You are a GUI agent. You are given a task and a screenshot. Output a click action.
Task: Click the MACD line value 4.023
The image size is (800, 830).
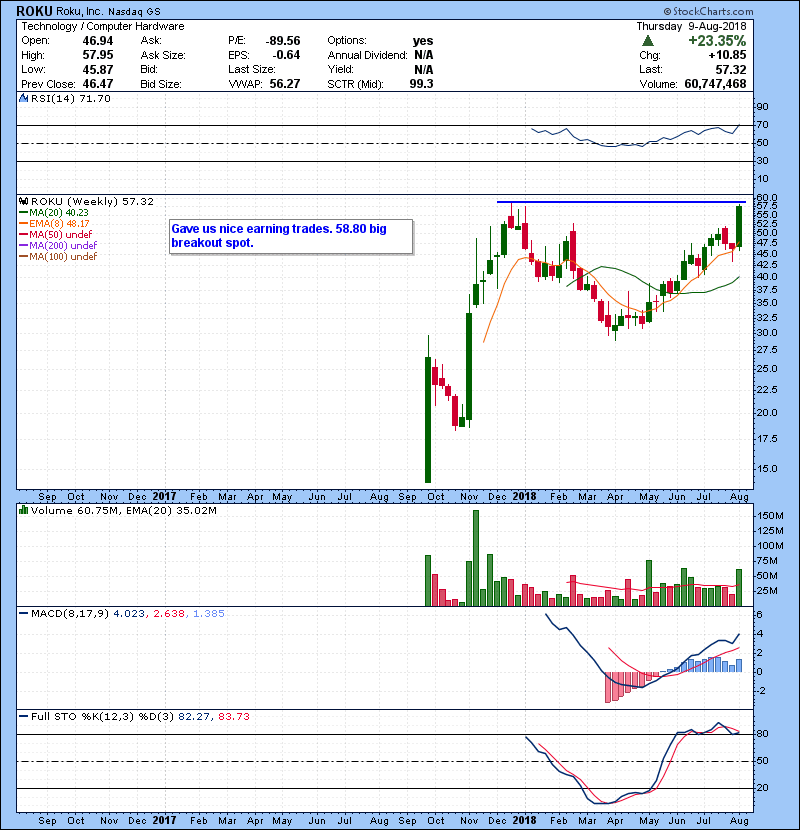point(129,613)
